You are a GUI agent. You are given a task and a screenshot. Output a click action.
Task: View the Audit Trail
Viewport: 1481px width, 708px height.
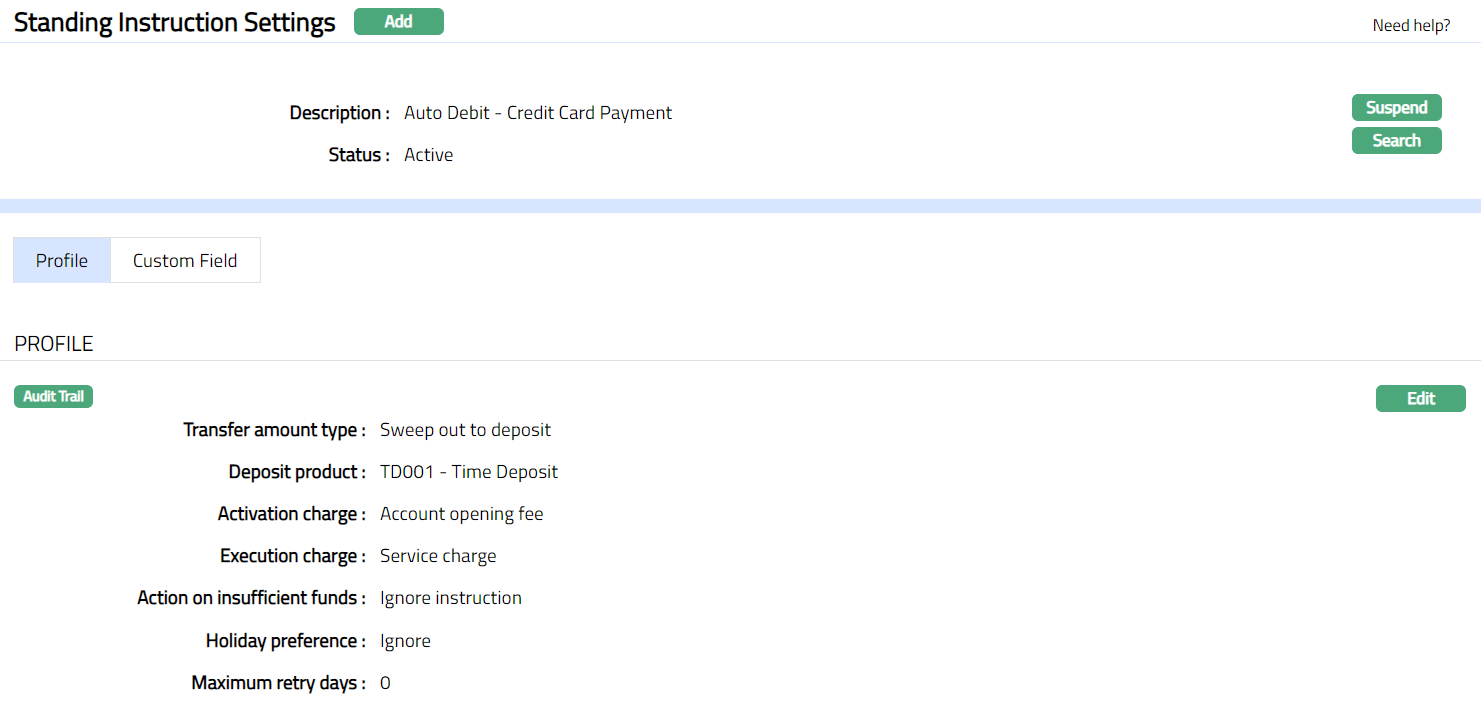(53, 397)
